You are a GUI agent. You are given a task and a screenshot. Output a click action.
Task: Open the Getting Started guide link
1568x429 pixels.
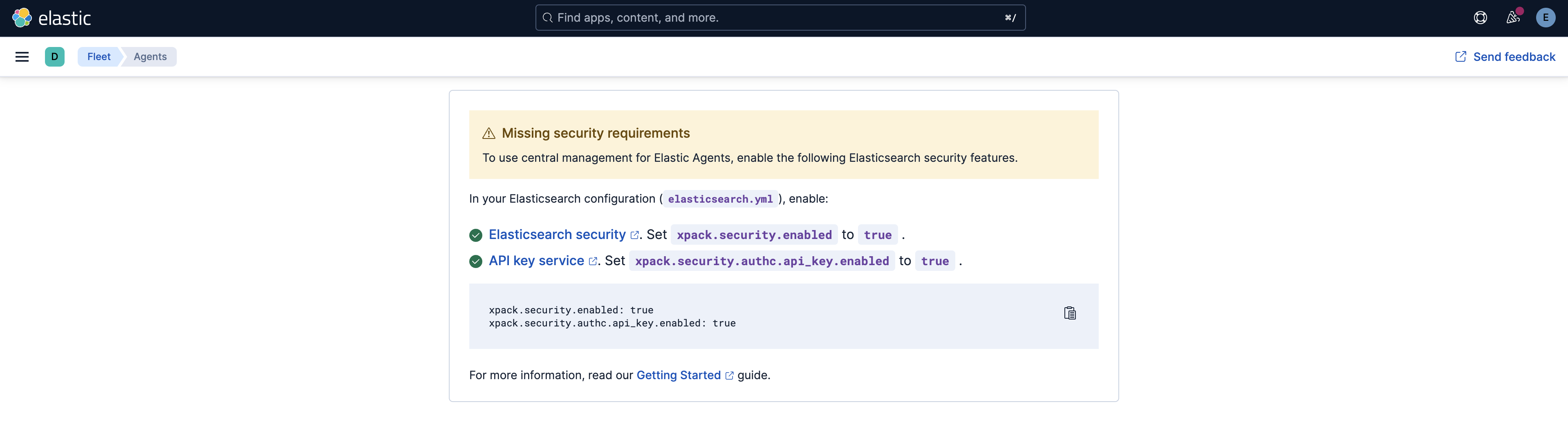click(x=685, y=375)
